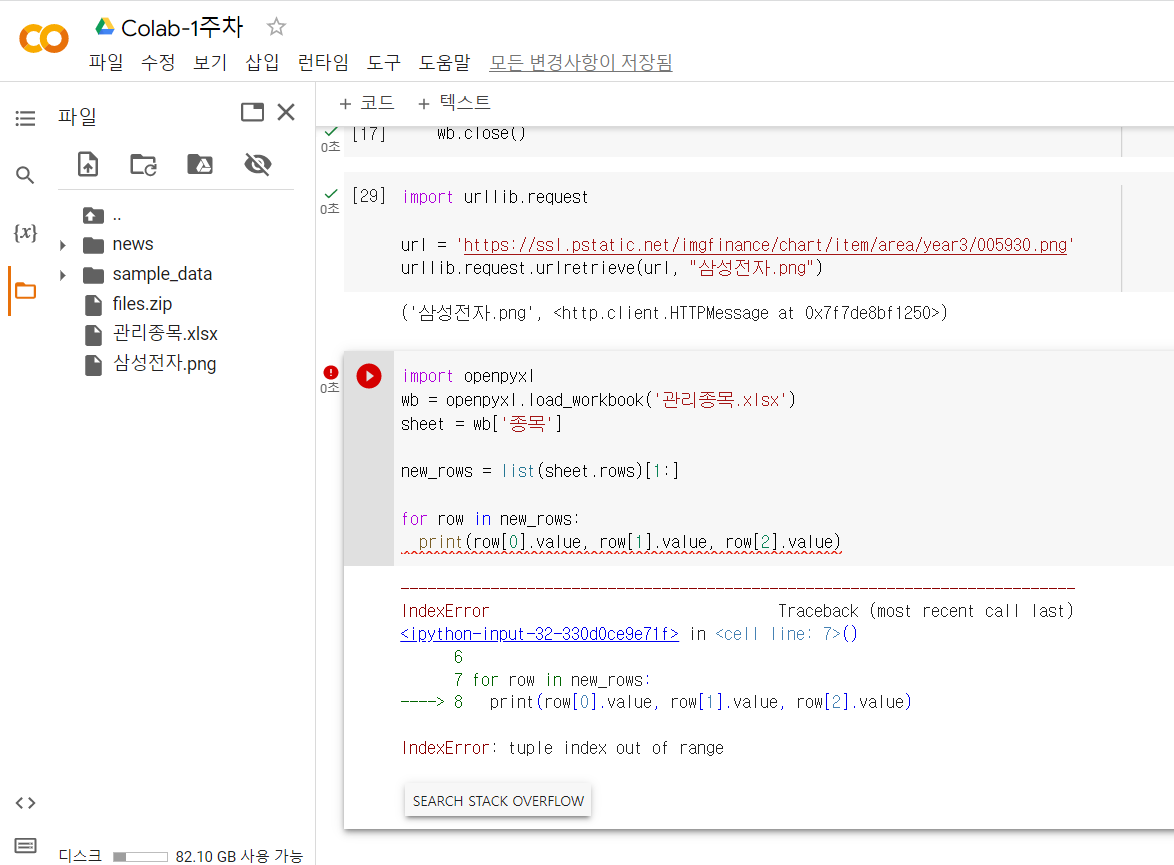Open the file pane in a new window
This screenshot has height=865, width=1174.
[252, 112]
